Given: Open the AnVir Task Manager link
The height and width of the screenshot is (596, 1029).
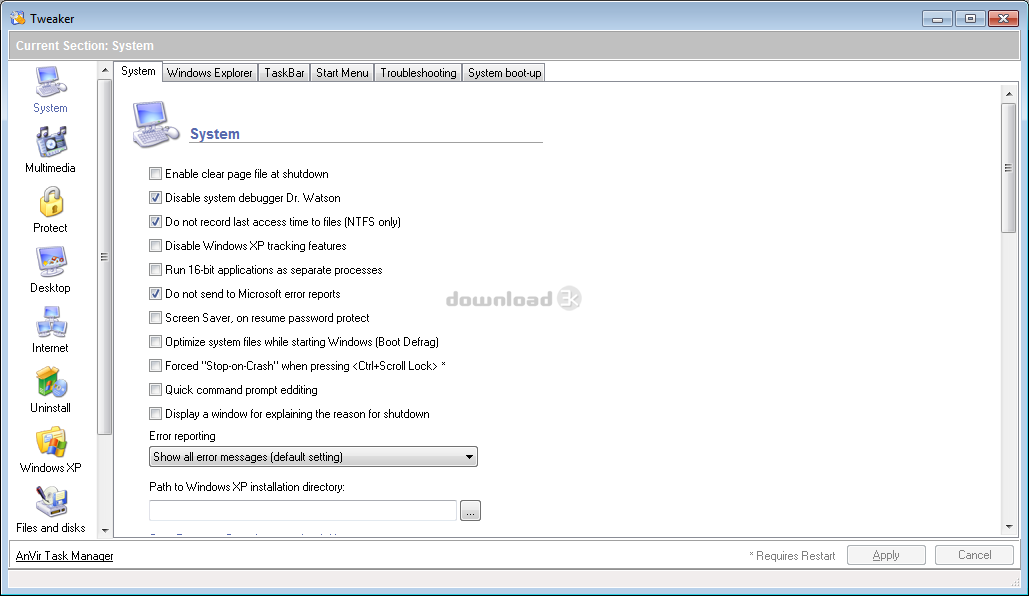Looking at the screenshot, I should pyautogui.click(x=64, y=556).
